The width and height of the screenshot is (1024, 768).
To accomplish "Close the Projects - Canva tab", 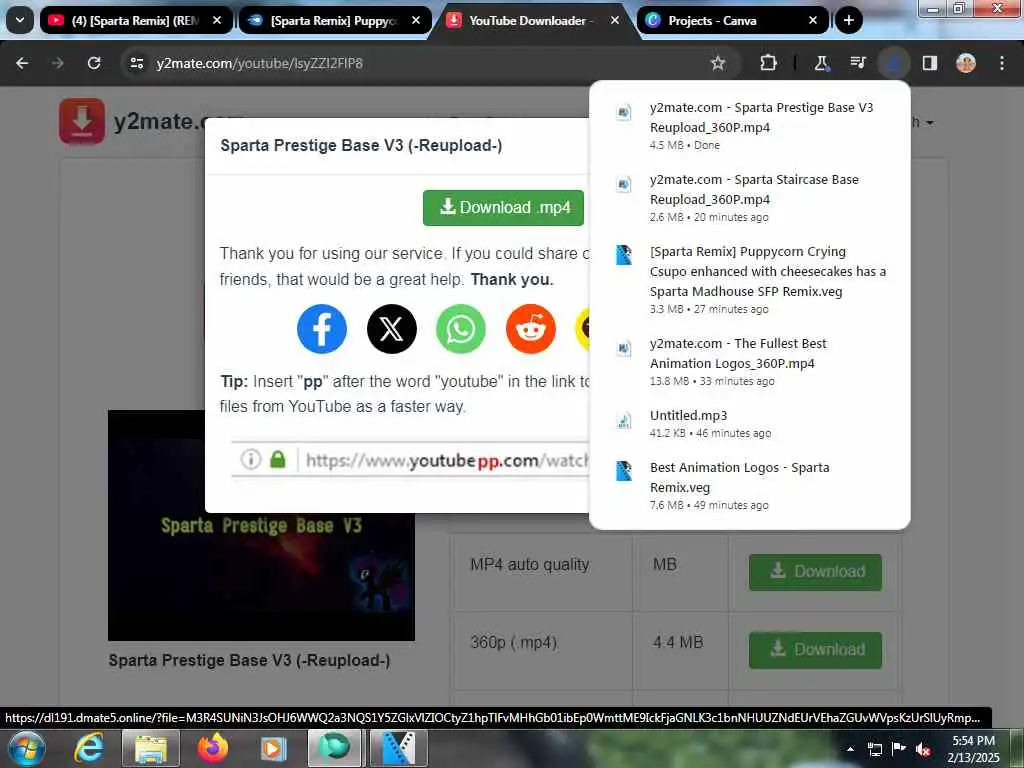I will [812, 20].
